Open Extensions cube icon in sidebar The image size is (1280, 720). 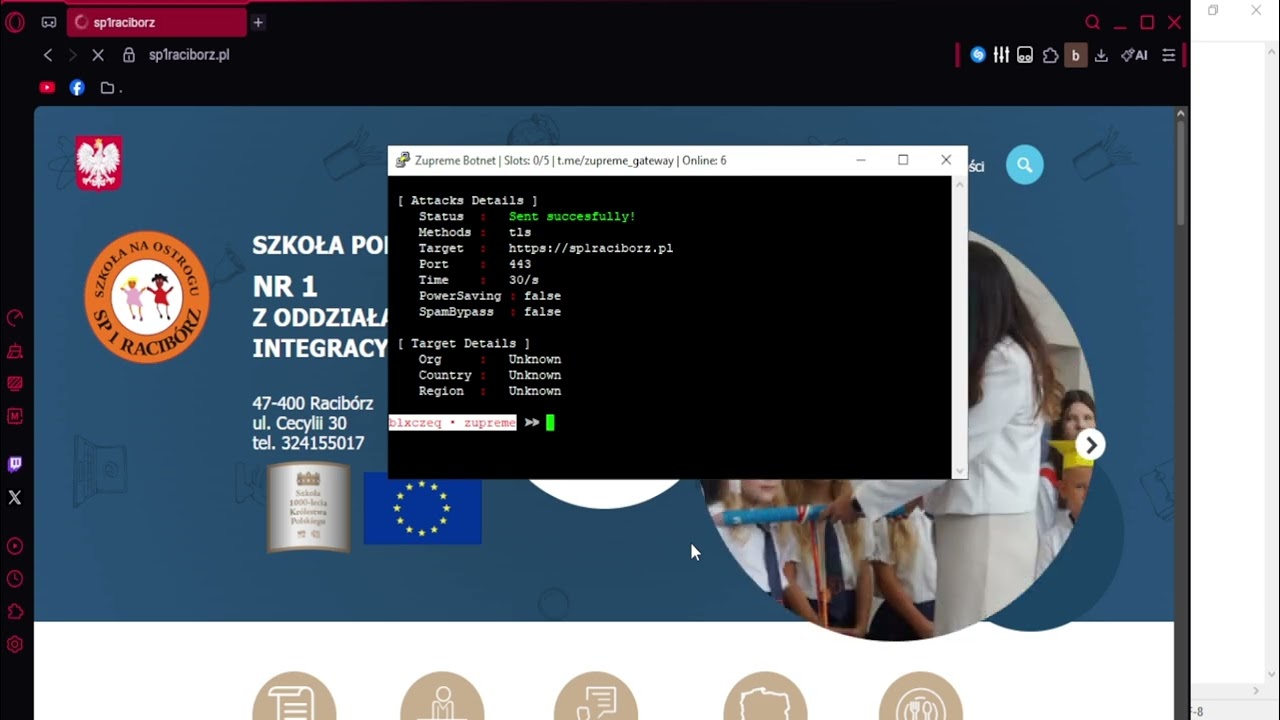[x=15, y=611]
